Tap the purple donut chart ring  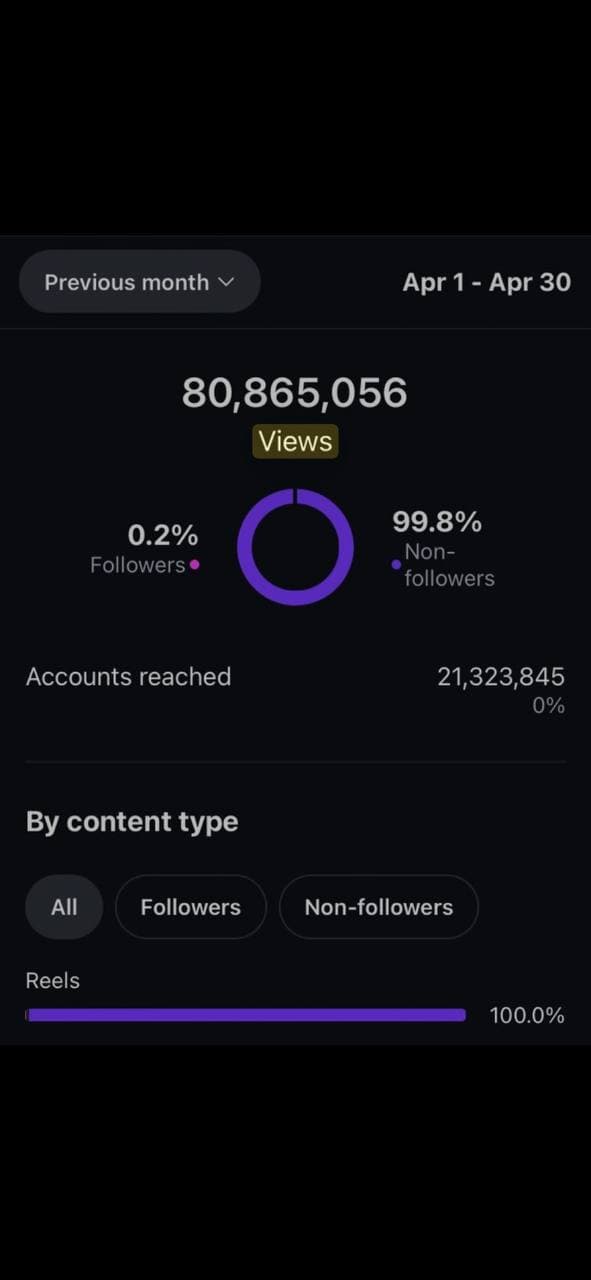point(295,547)
